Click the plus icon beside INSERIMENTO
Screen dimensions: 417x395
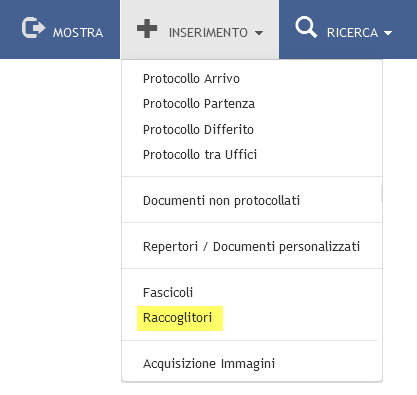(147, 28)
